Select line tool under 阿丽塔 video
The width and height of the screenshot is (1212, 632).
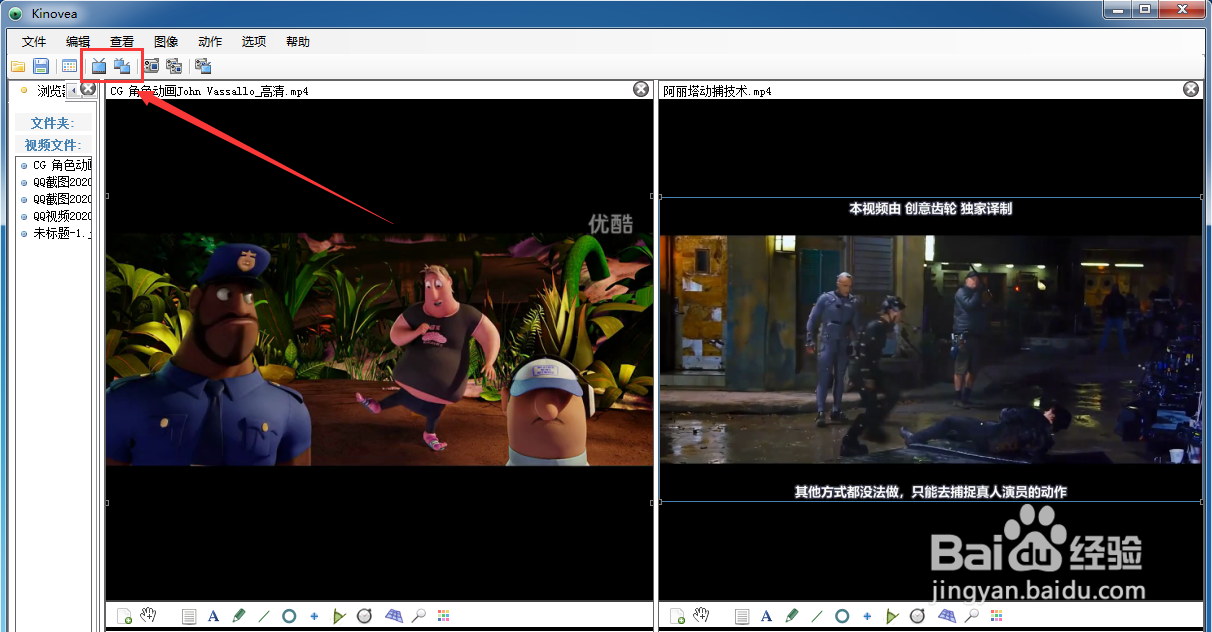point(817,616)
